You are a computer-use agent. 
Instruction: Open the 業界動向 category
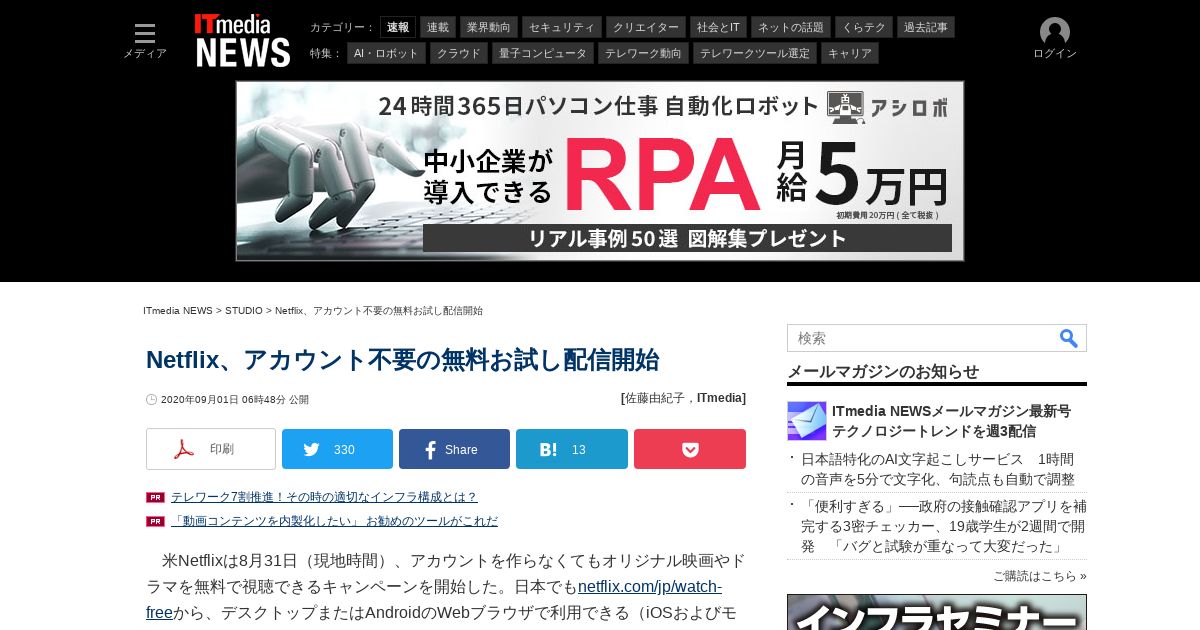[x=489, y=27]
